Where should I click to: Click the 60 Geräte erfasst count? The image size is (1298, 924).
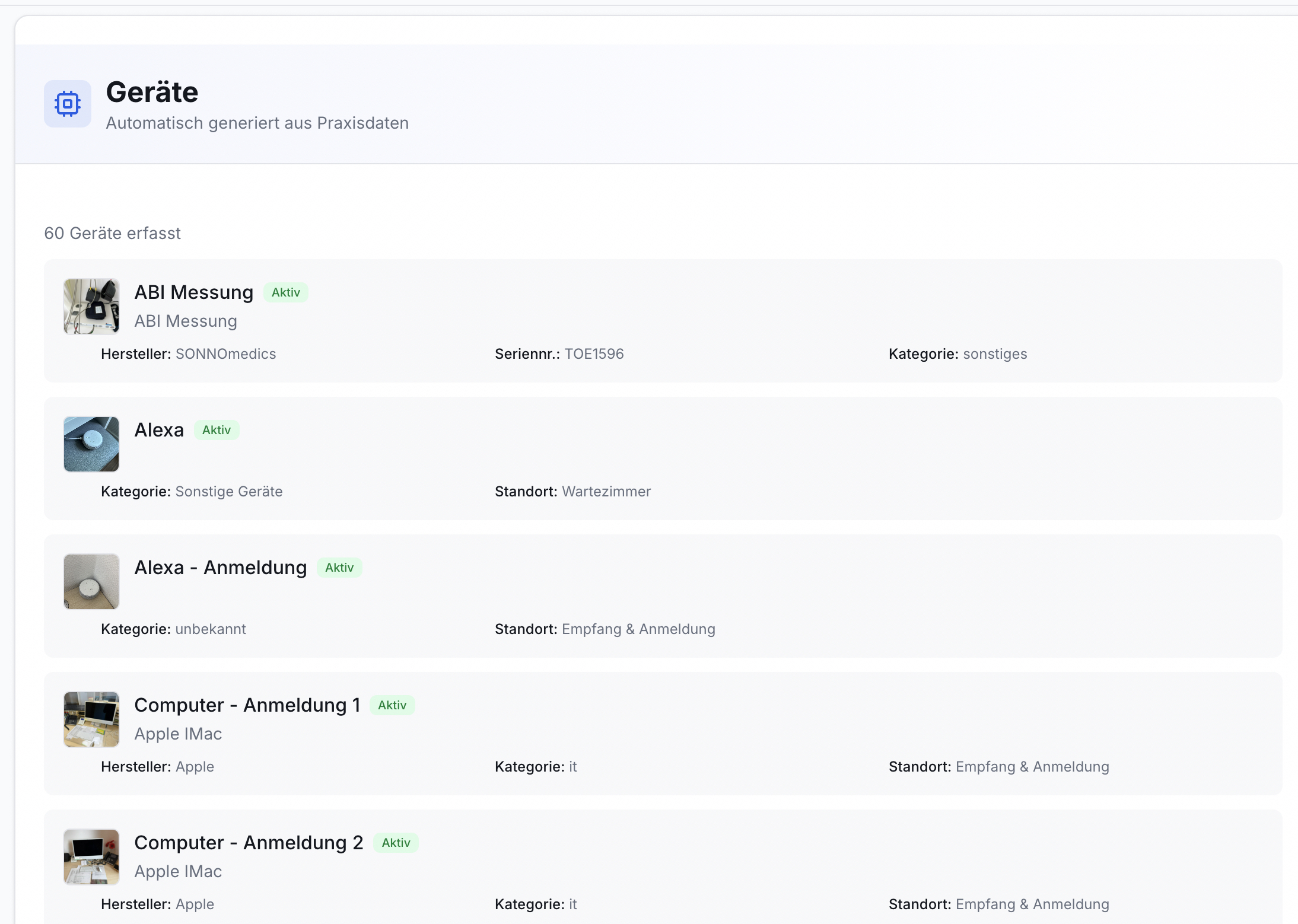[113, 233]
